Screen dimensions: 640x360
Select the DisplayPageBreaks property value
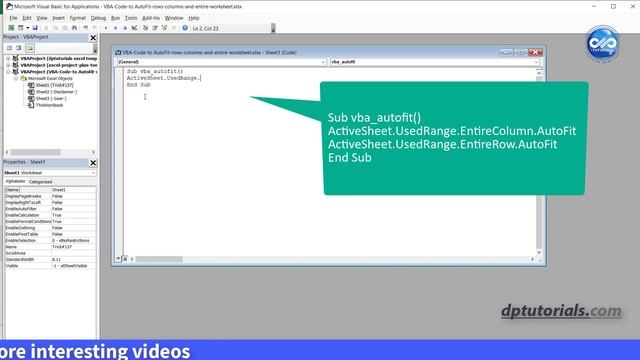(73, 196)
